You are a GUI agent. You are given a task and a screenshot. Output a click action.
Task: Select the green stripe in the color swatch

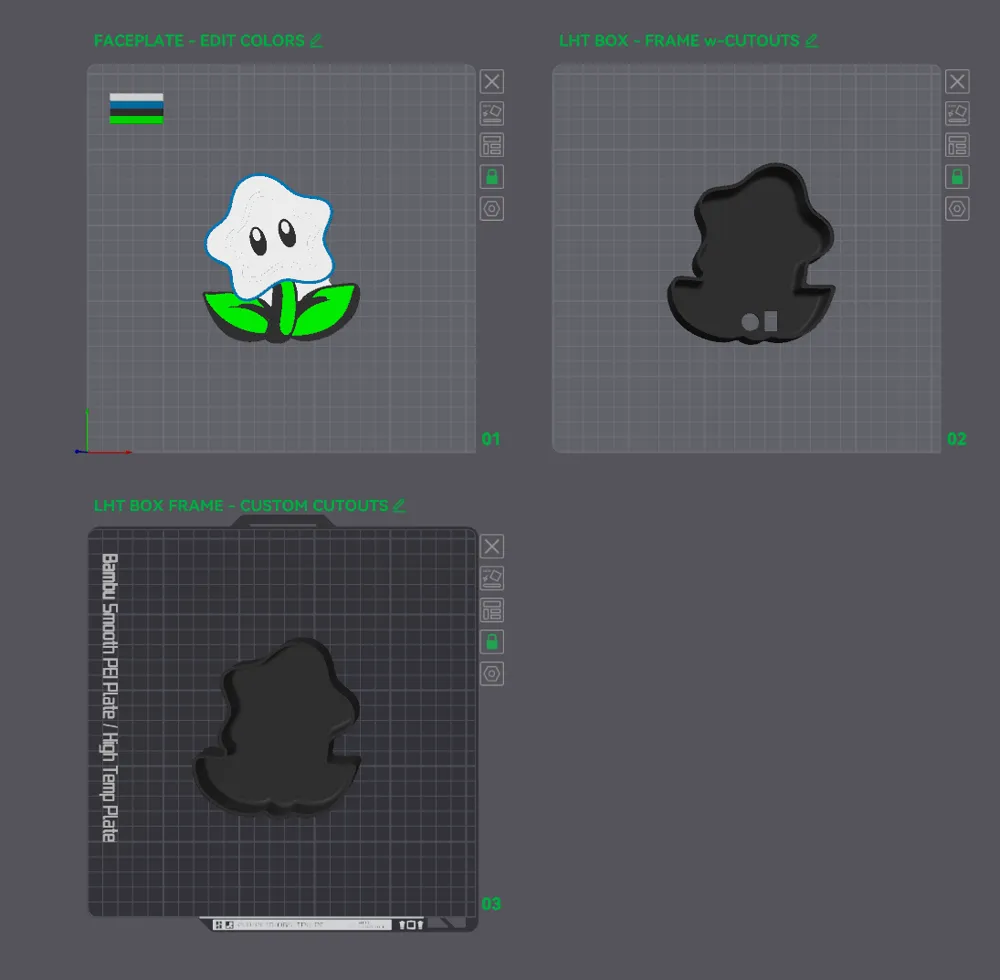click(136, 120)
